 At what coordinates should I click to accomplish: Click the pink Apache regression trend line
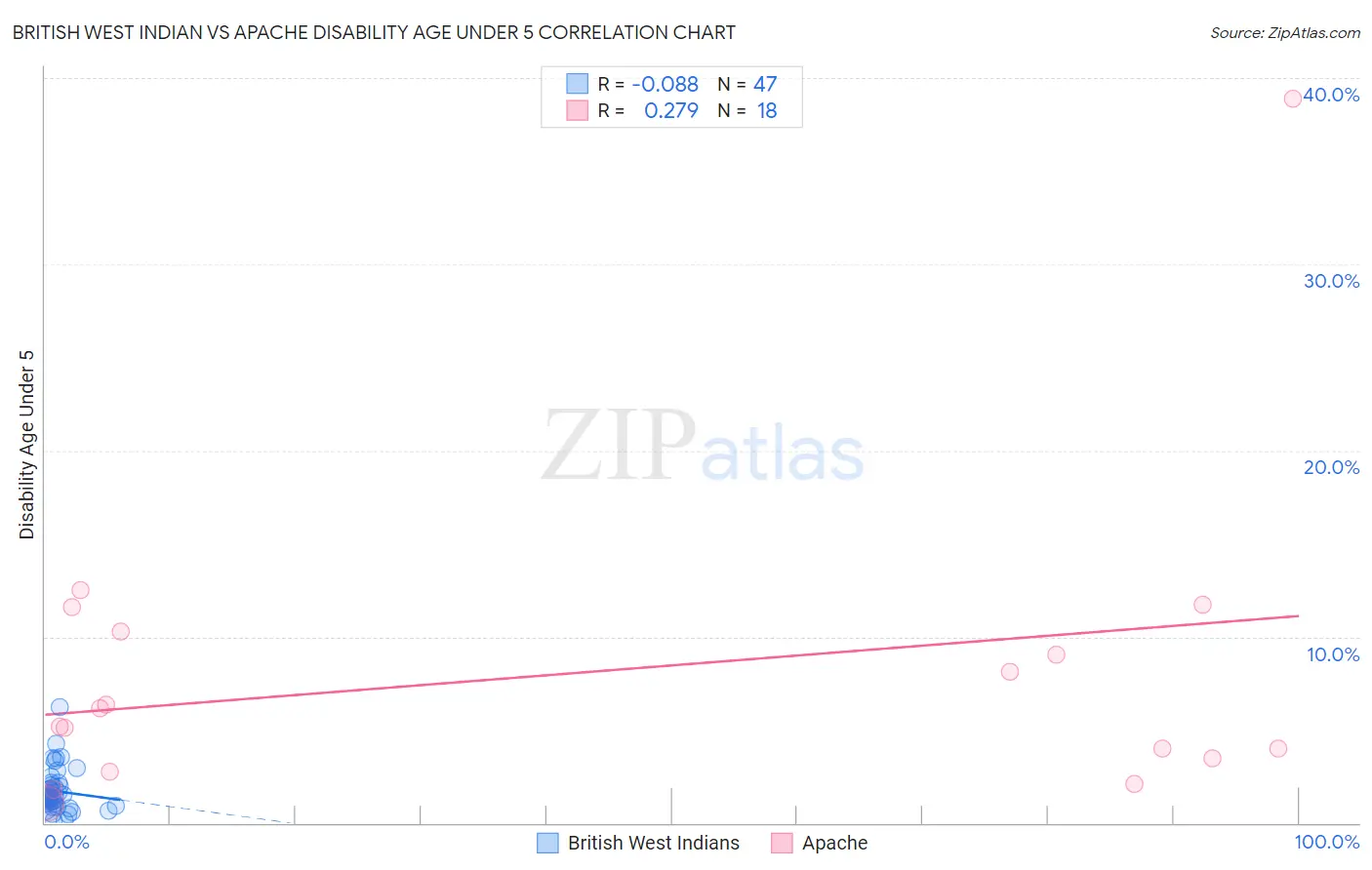(671, 665)
